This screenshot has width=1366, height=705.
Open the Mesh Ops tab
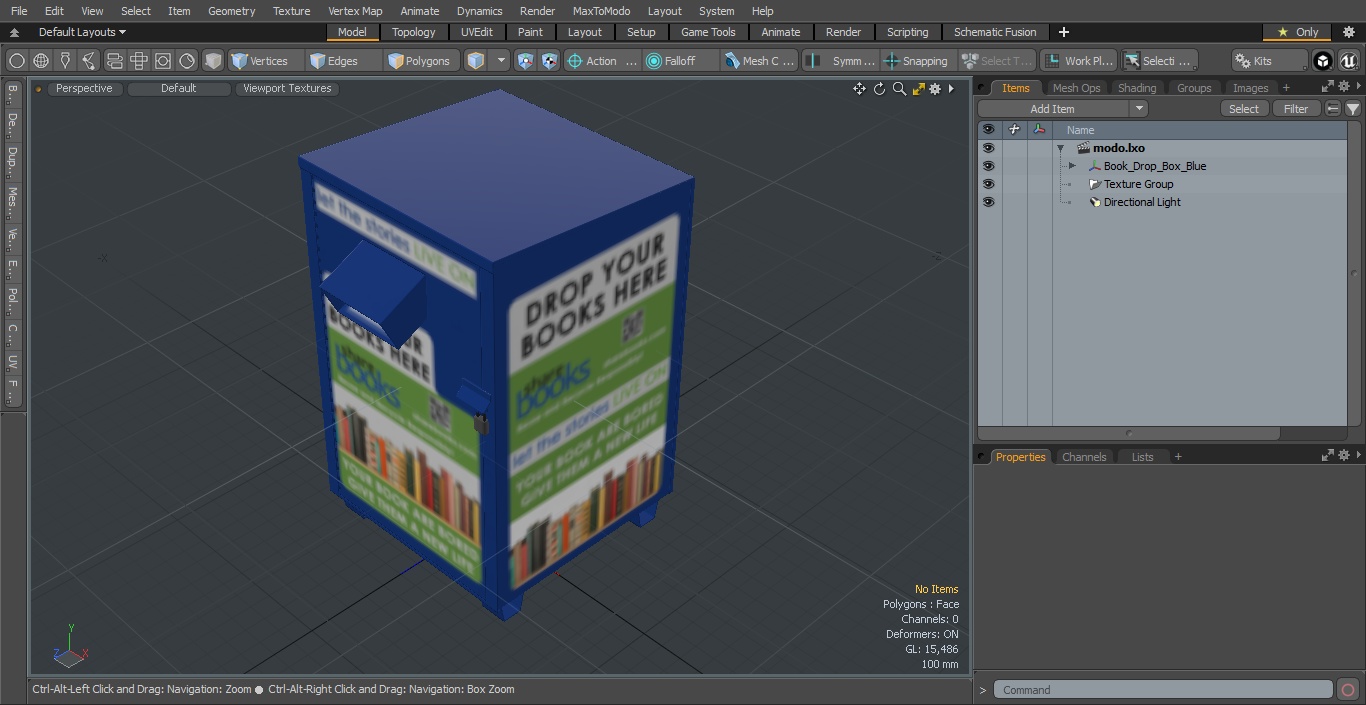pyautogui.click(x=1076, y=88)
